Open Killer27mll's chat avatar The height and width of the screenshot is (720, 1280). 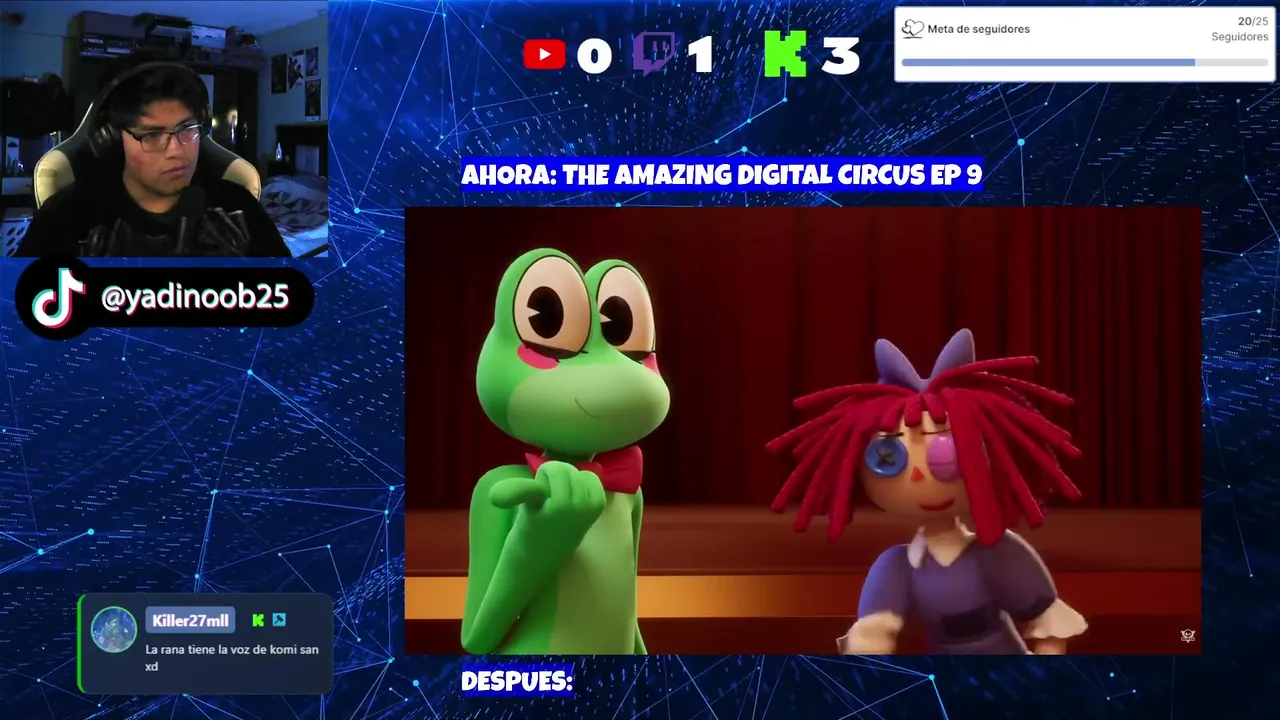(114, 629)
